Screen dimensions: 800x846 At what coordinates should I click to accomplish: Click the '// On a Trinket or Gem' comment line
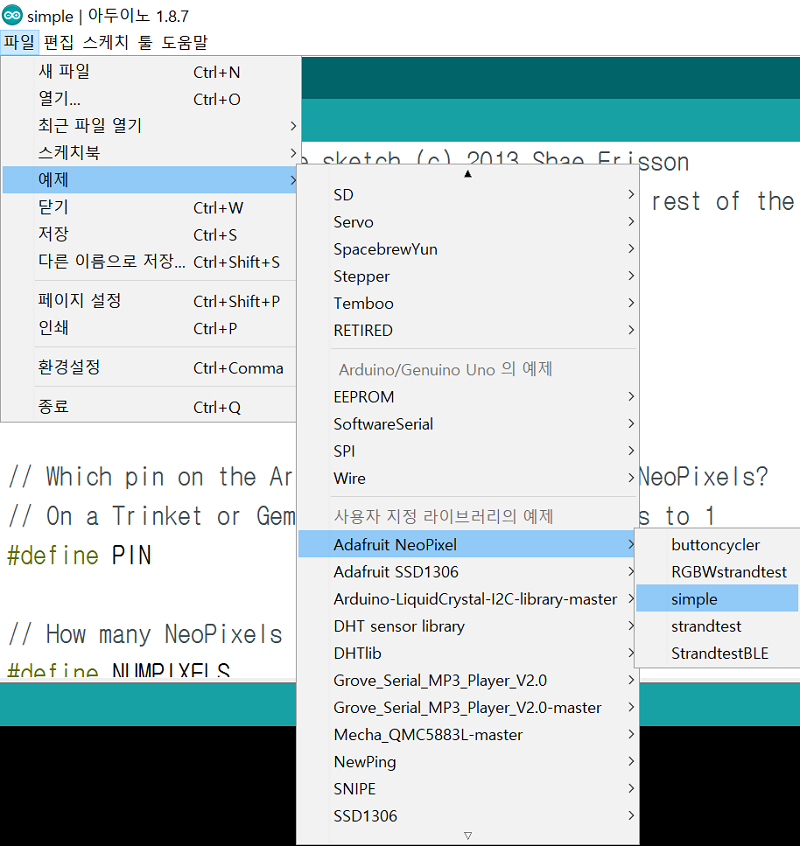[152, 516]
